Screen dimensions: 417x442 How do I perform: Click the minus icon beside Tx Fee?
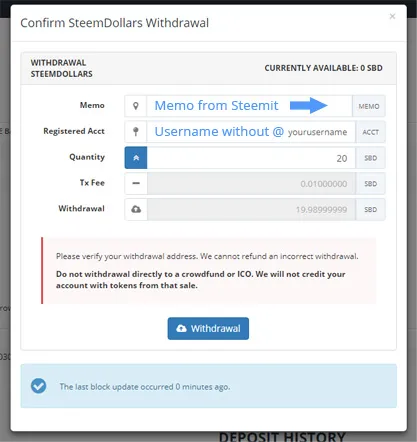click(x=136, y=183)
